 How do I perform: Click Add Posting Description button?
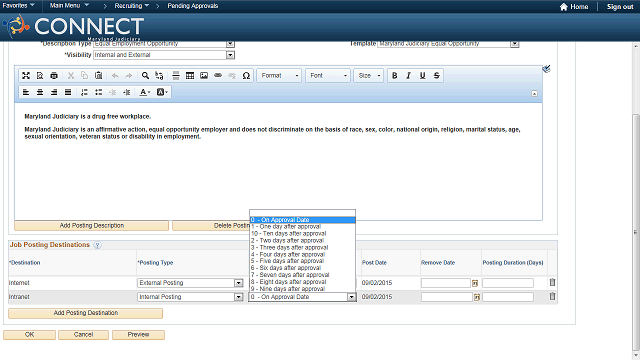tap(91, 226)
